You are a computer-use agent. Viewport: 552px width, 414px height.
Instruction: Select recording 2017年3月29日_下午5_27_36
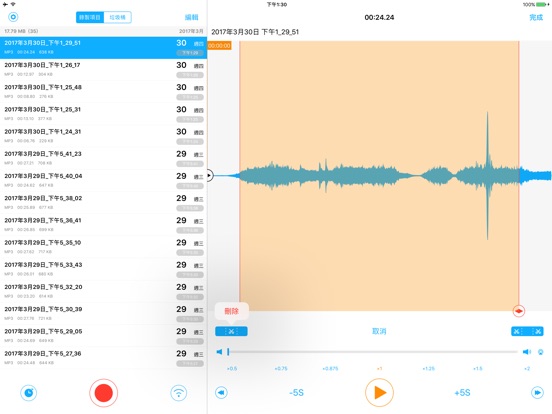pos(104,358)
